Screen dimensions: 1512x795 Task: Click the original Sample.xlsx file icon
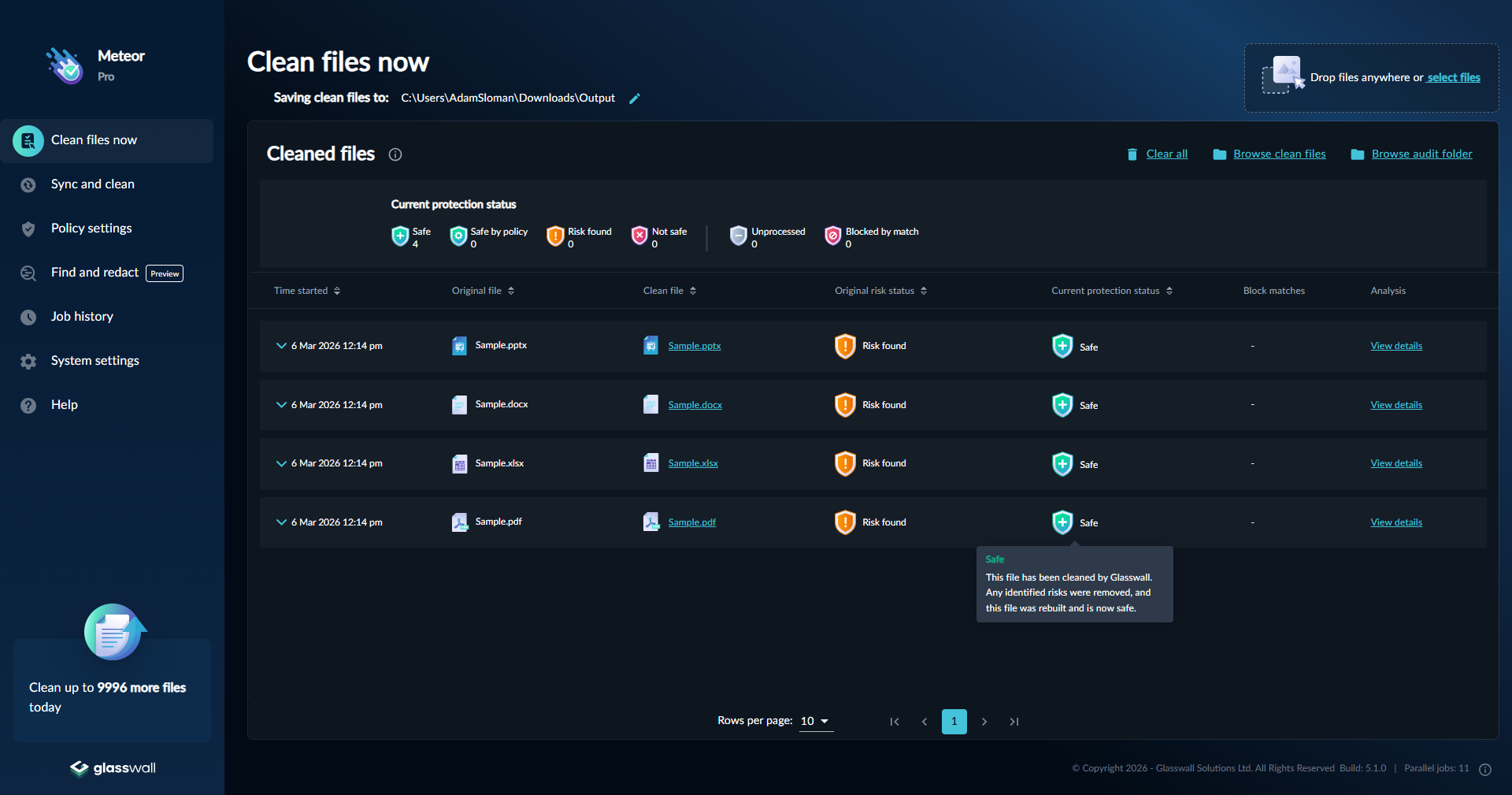click(459, 464)
